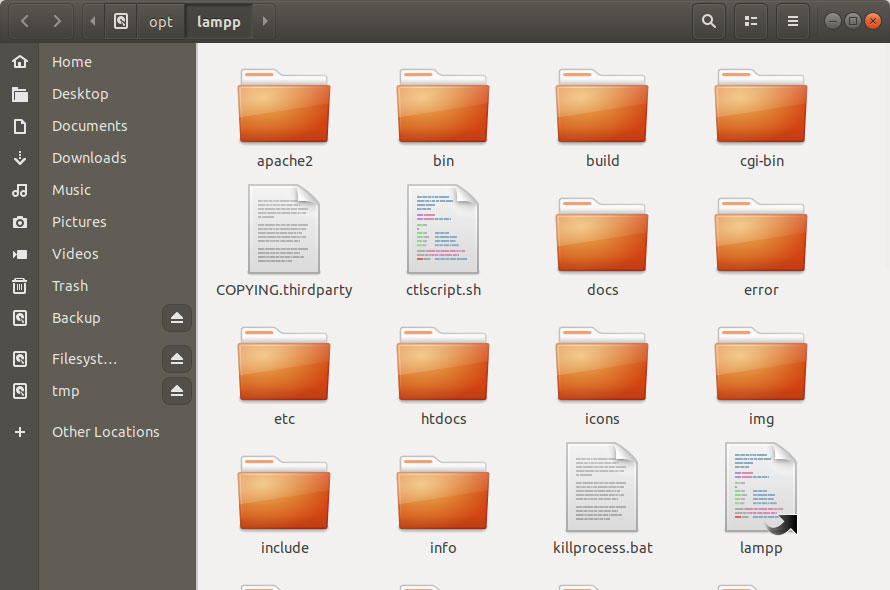Add a new bookmark with the plus icon
Viewport: 890px width, 590px height.
(x=19, y=431)
